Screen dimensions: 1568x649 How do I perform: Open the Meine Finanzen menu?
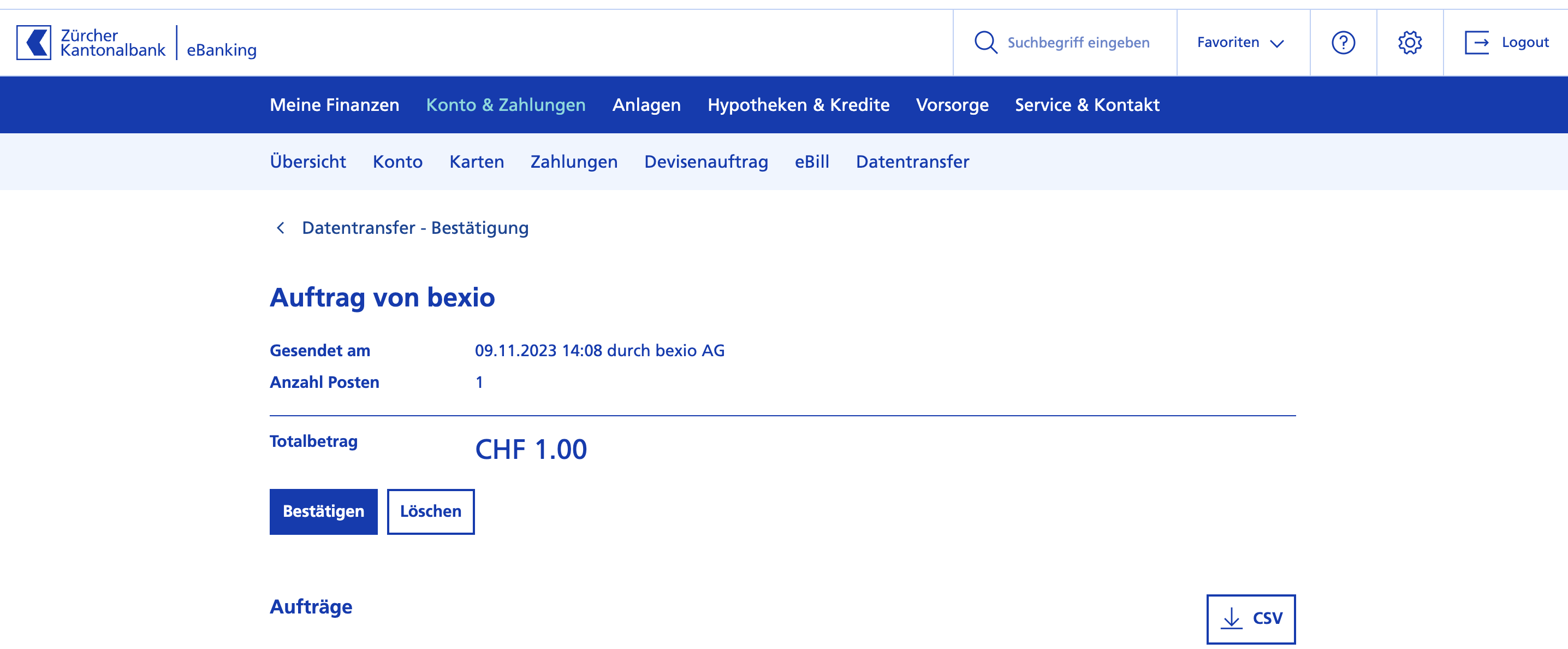point(334,105)
